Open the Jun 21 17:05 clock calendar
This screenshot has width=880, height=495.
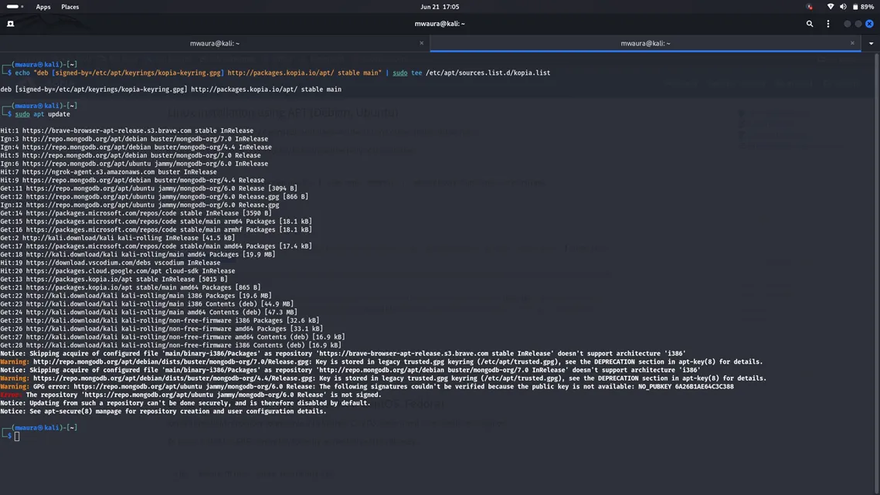(439, 6)
